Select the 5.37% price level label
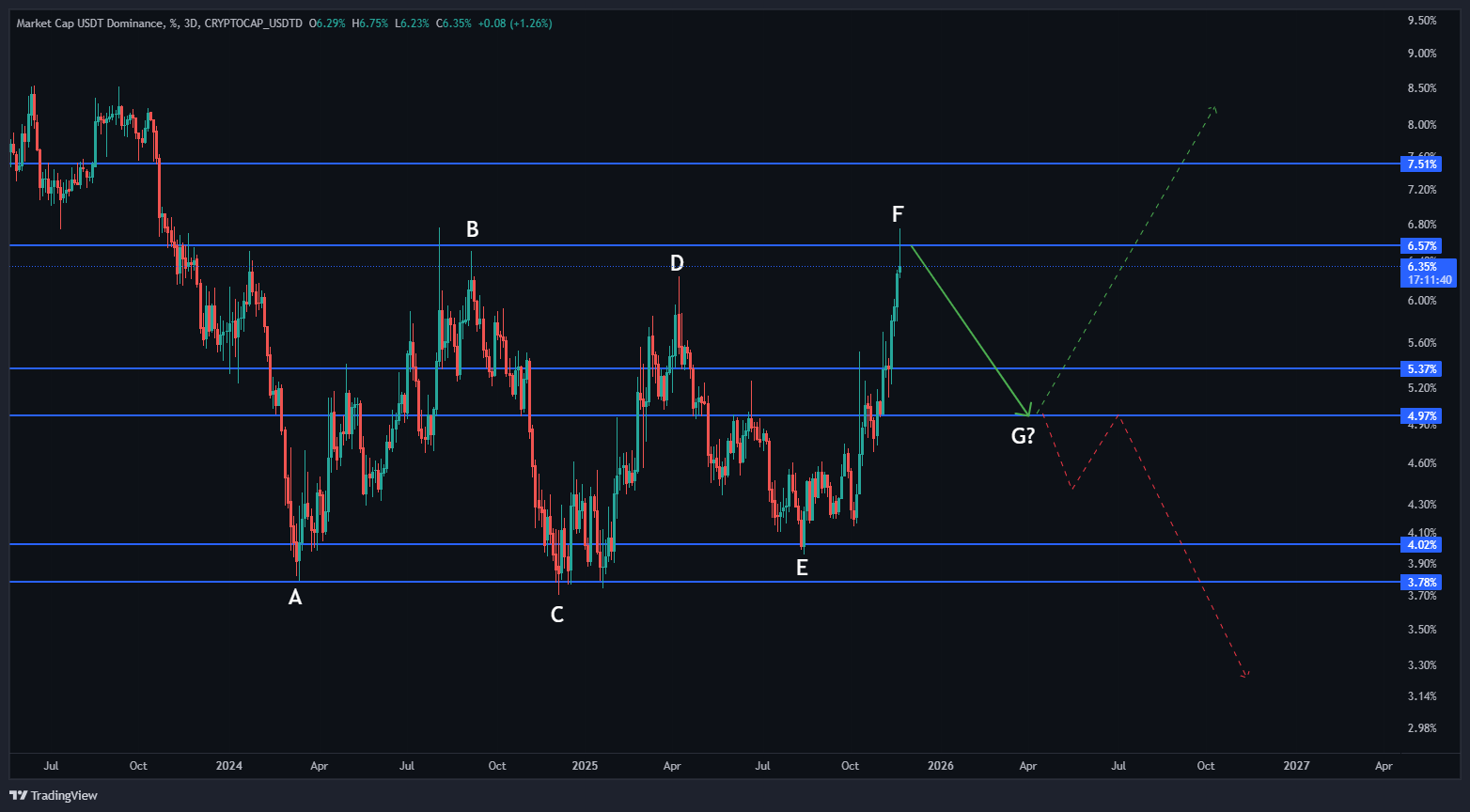 (1422, 369)
